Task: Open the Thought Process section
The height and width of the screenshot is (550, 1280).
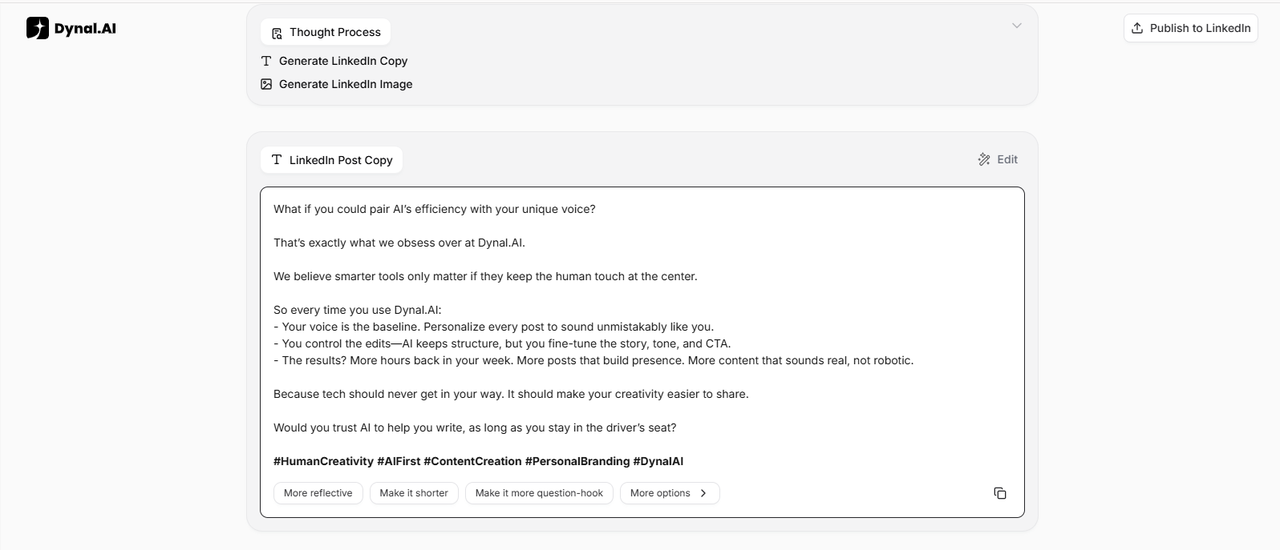Action: (326, 32)
